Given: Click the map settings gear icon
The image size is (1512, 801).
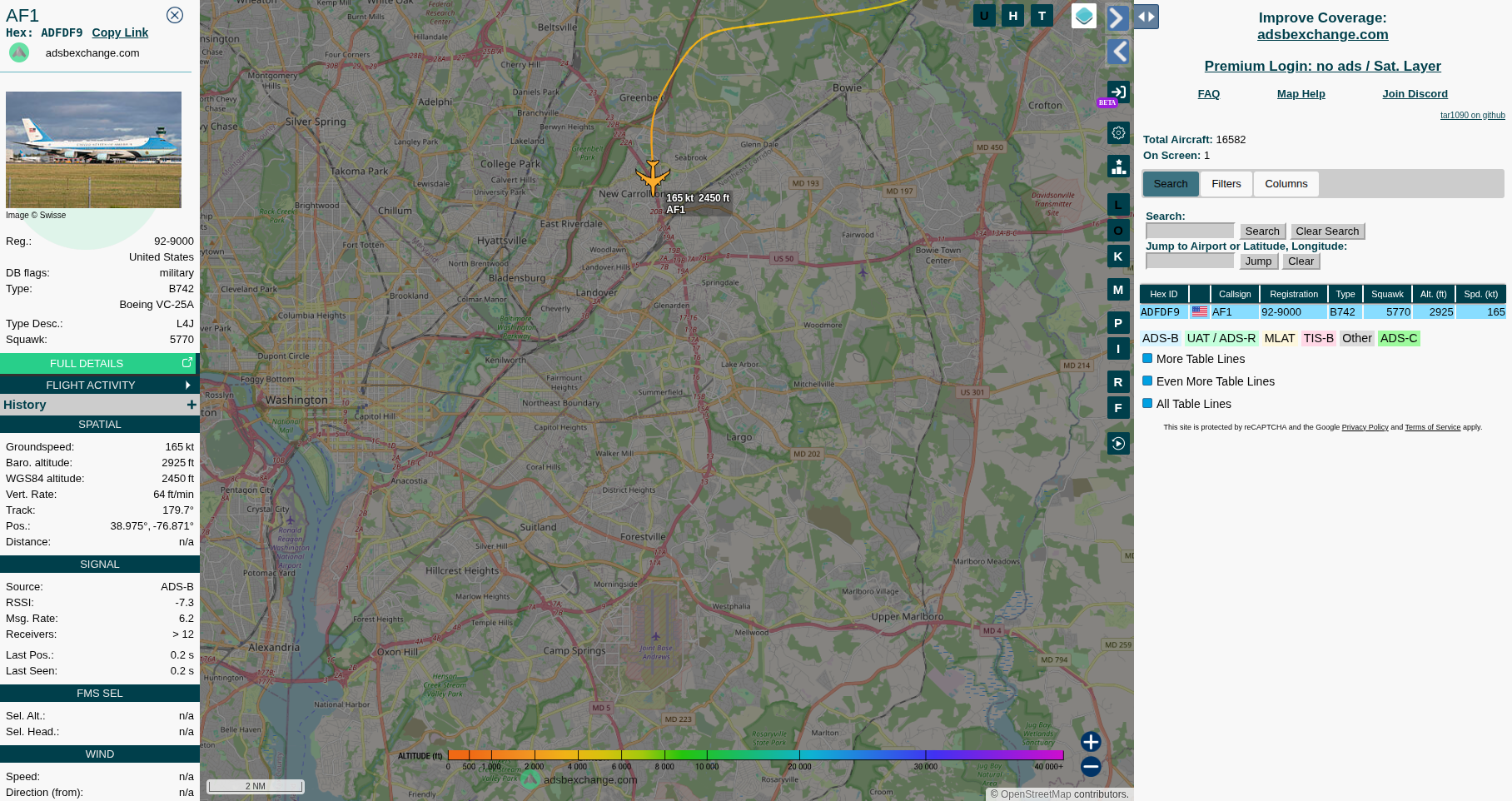Looking at the screenshot, I should click(x=1118, y=133).
